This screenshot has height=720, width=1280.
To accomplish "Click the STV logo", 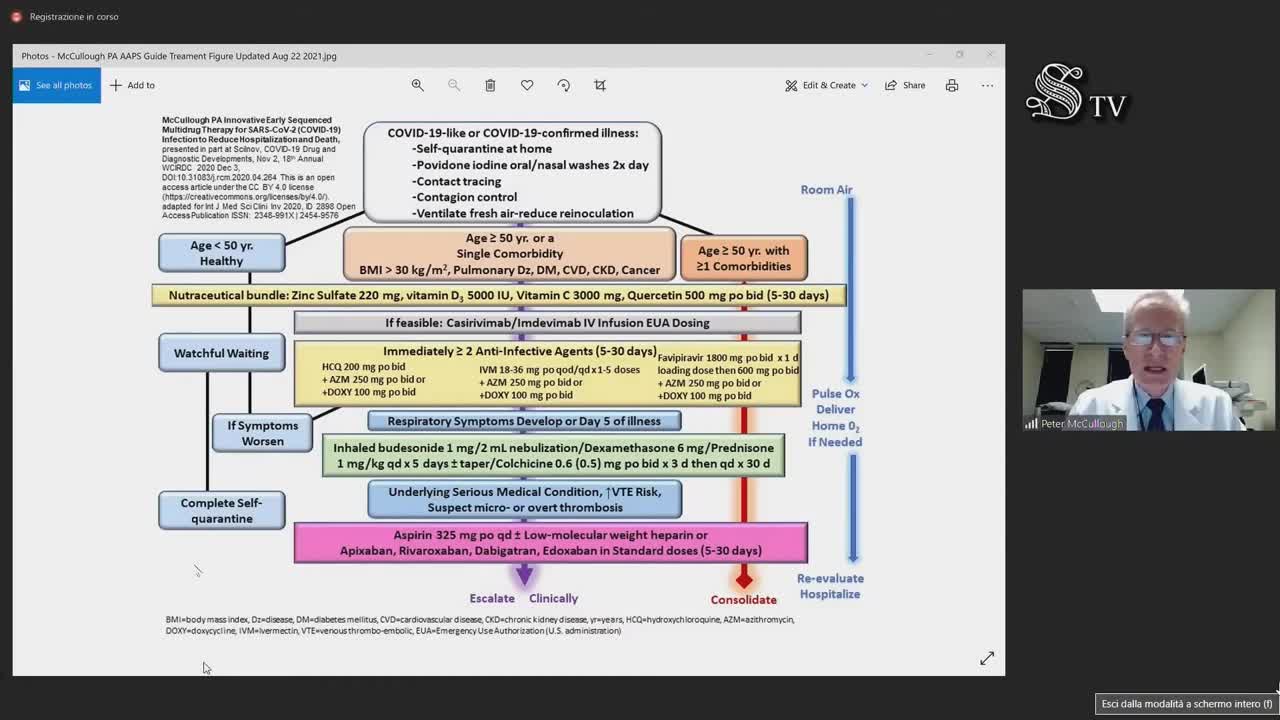I will tap(1077, 94).
